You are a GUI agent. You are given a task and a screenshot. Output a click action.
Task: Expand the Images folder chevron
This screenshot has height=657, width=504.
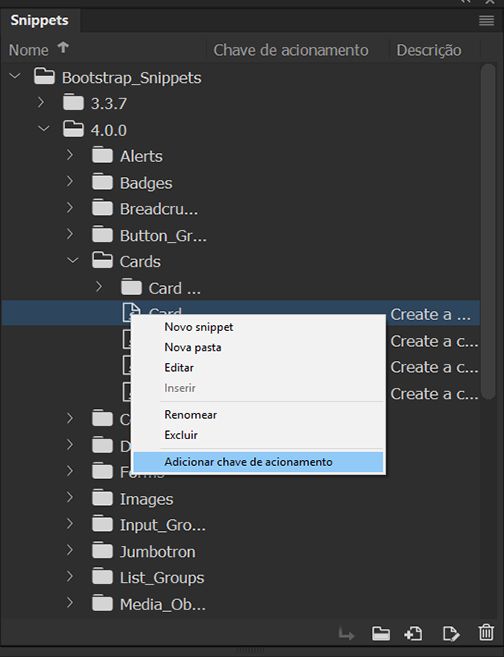pyautogui.click(x=70, y=497)
